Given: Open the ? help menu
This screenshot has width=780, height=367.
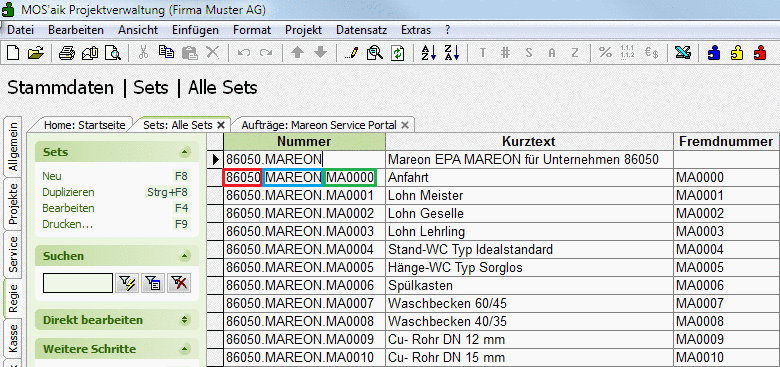Looking at the screenshot, I should coord(448,30).
